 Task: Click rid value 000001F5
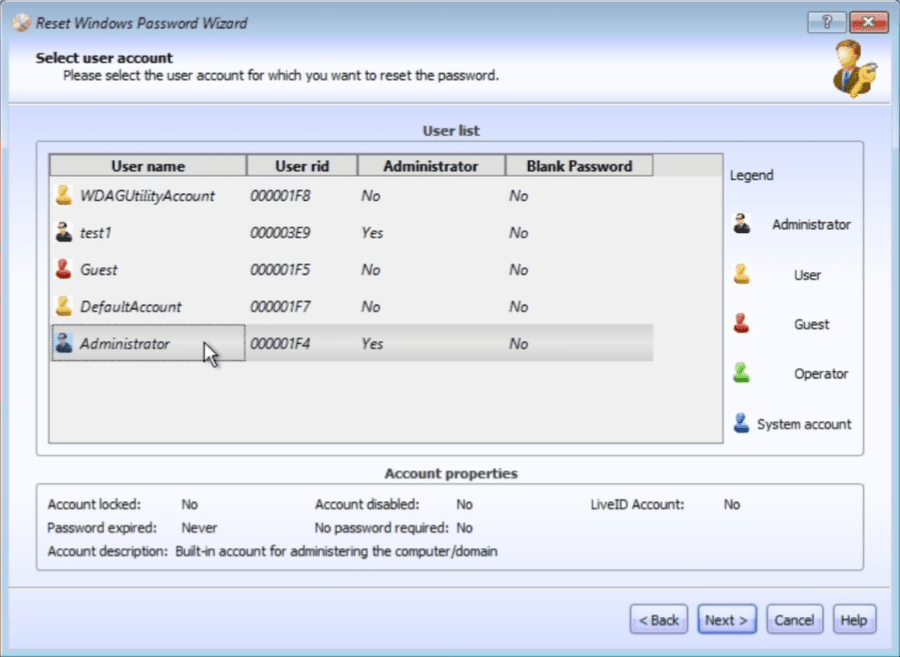tap(280, 270)
